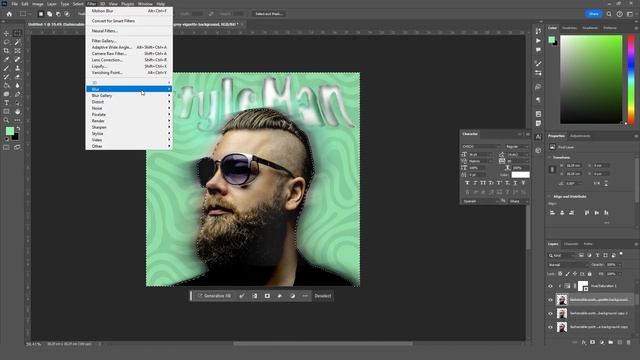Click the Share button
Image resolution: width=640 pixels, height=360 pixels.
(593, 14)
